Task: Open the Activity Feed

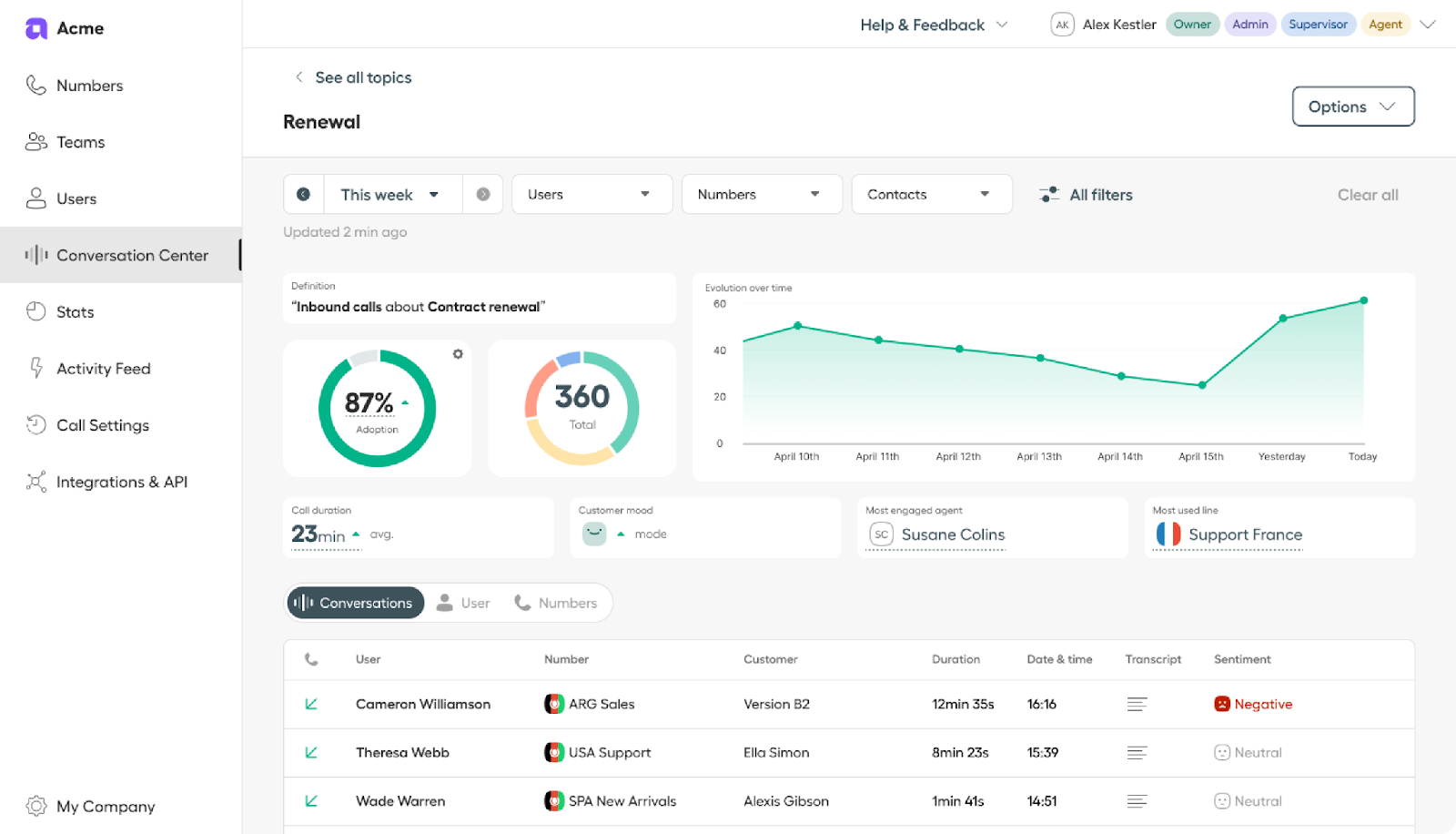Action: coord(103,368)
